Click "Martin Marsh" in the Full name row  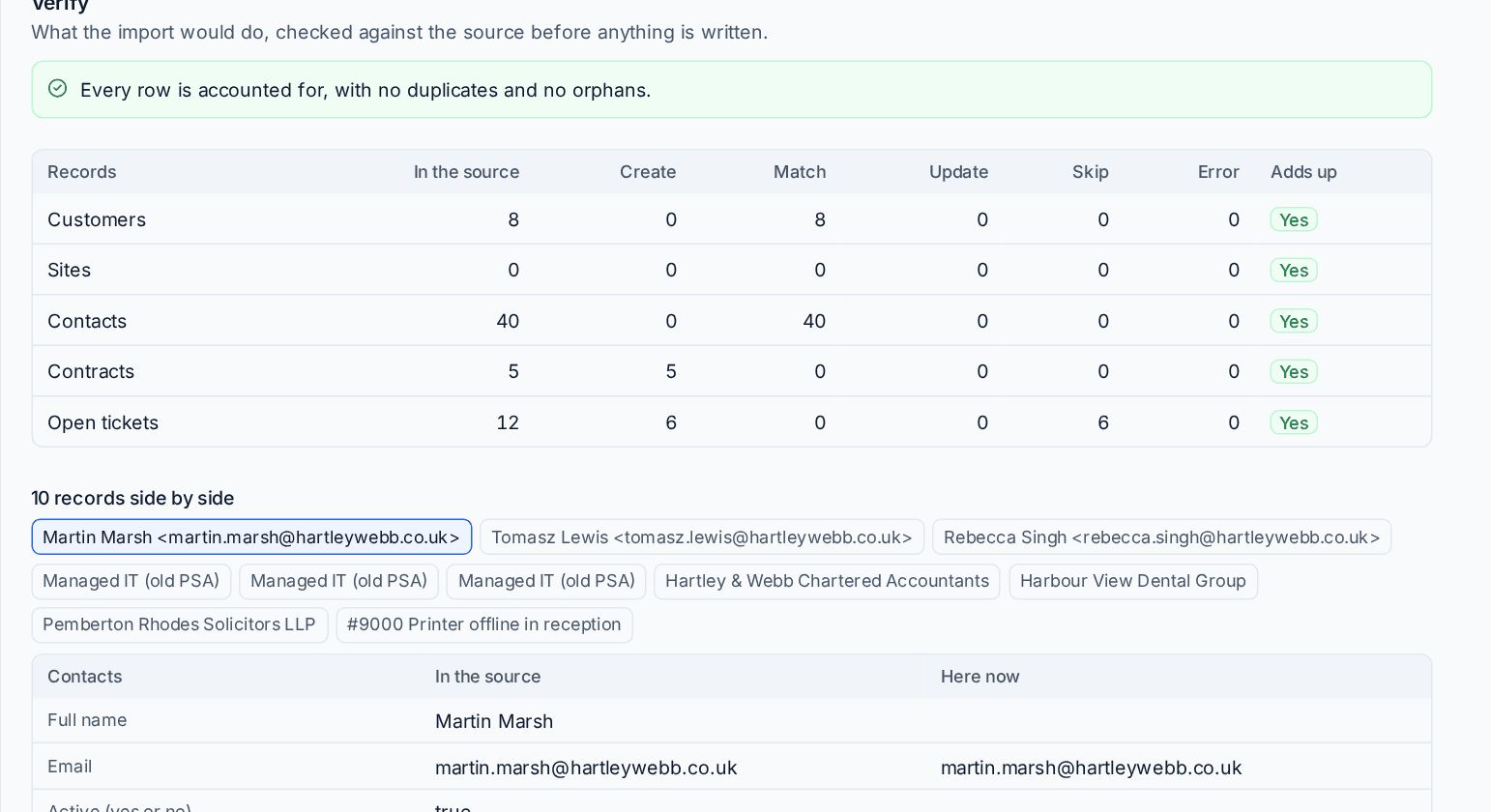tap(494, 721)
